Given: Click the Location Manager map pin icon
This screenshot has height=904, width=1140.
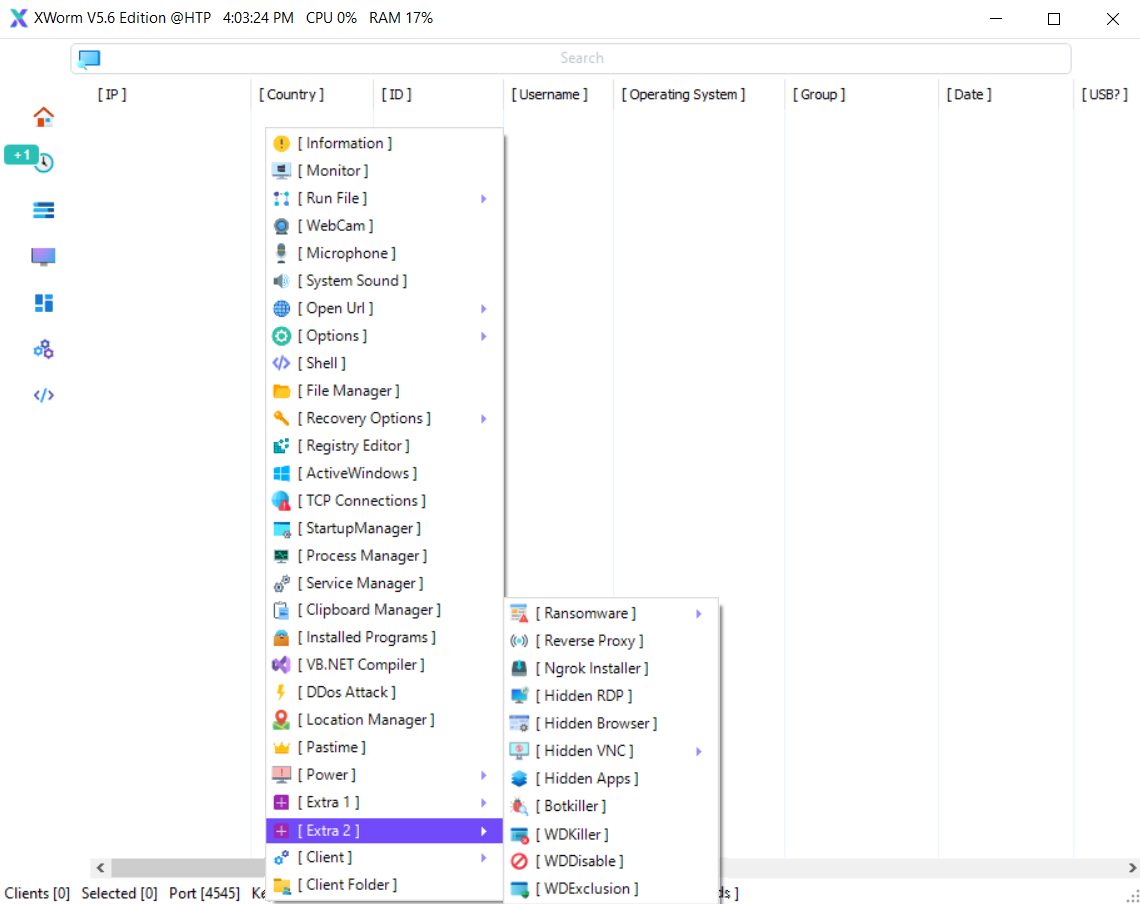Looking at the screenshot, I should point(281,720).
